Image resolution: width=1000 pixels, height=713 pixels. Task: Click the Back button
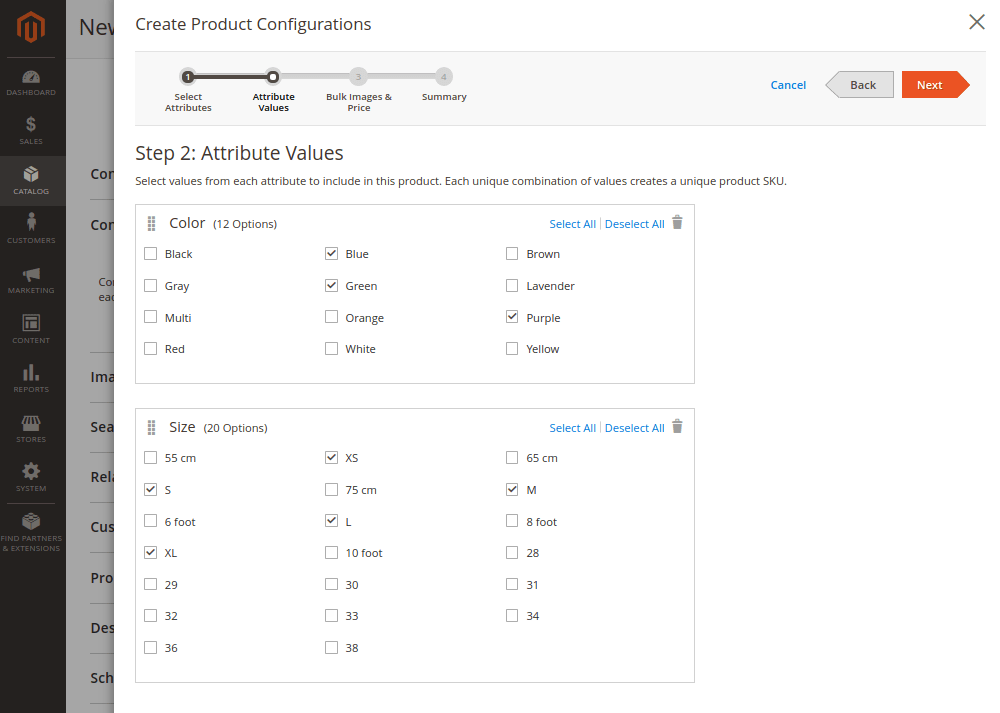pyautogui.click(x=860, y=85)
